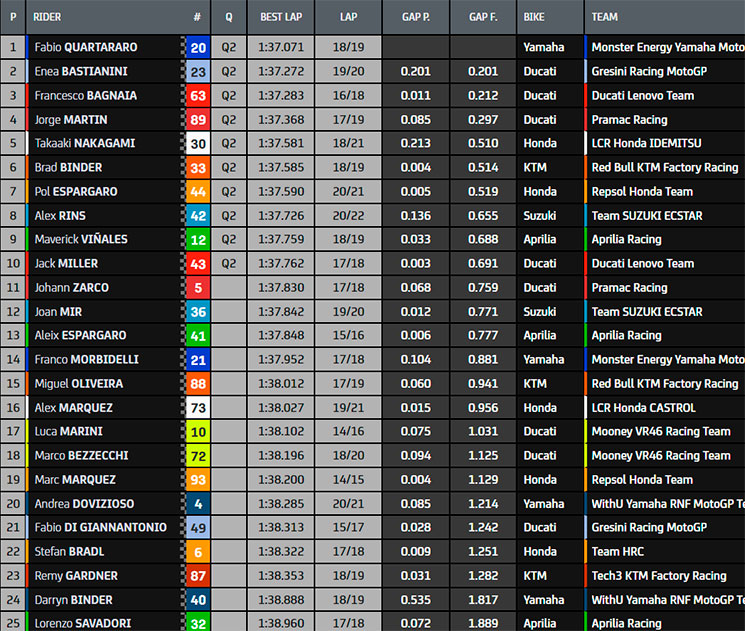Select rider Miguel OLIVEIRA
Viewport: 745px width, 631px height.
(x=78, y=383)
